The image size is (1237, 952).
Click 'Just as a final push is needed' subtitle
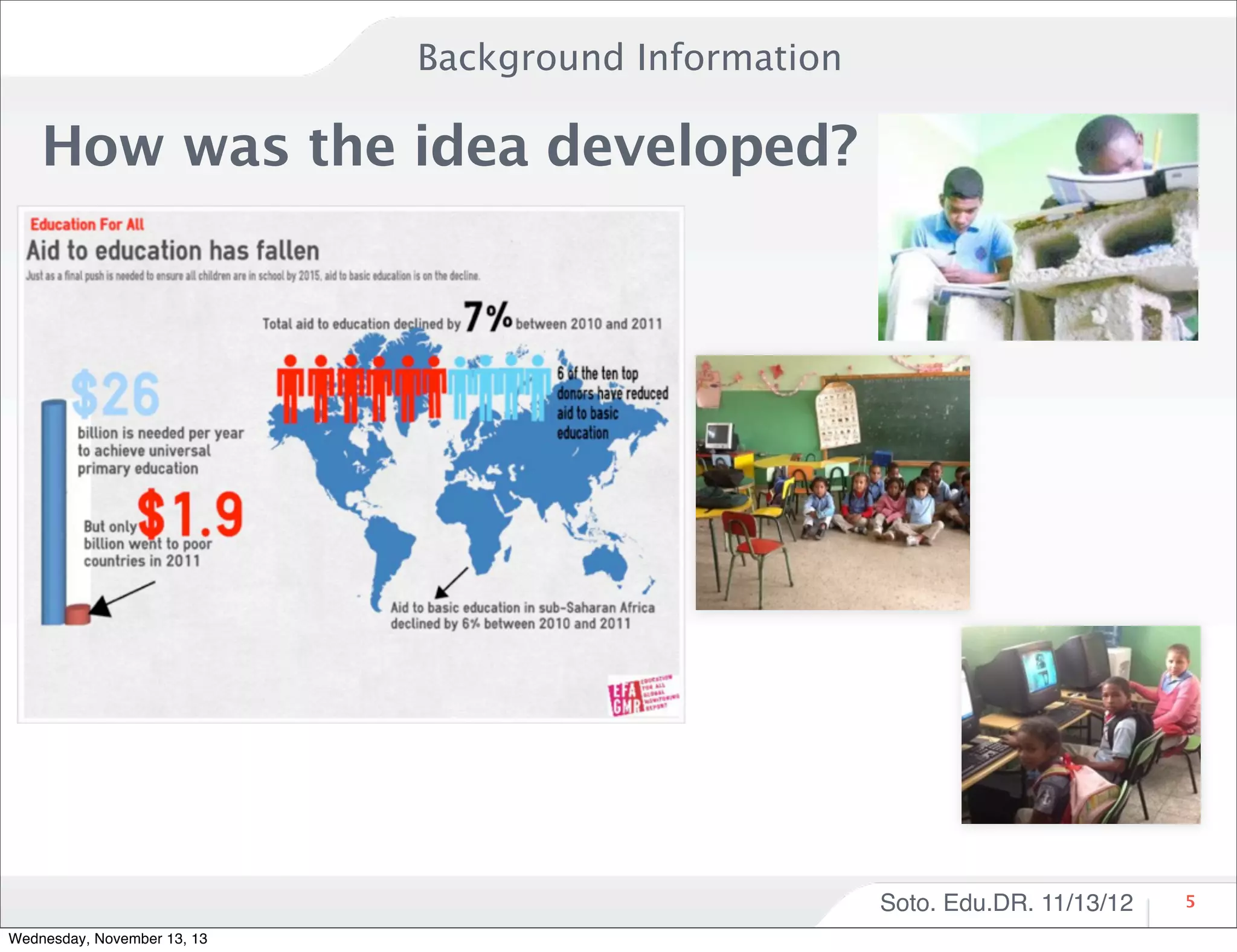252,276
